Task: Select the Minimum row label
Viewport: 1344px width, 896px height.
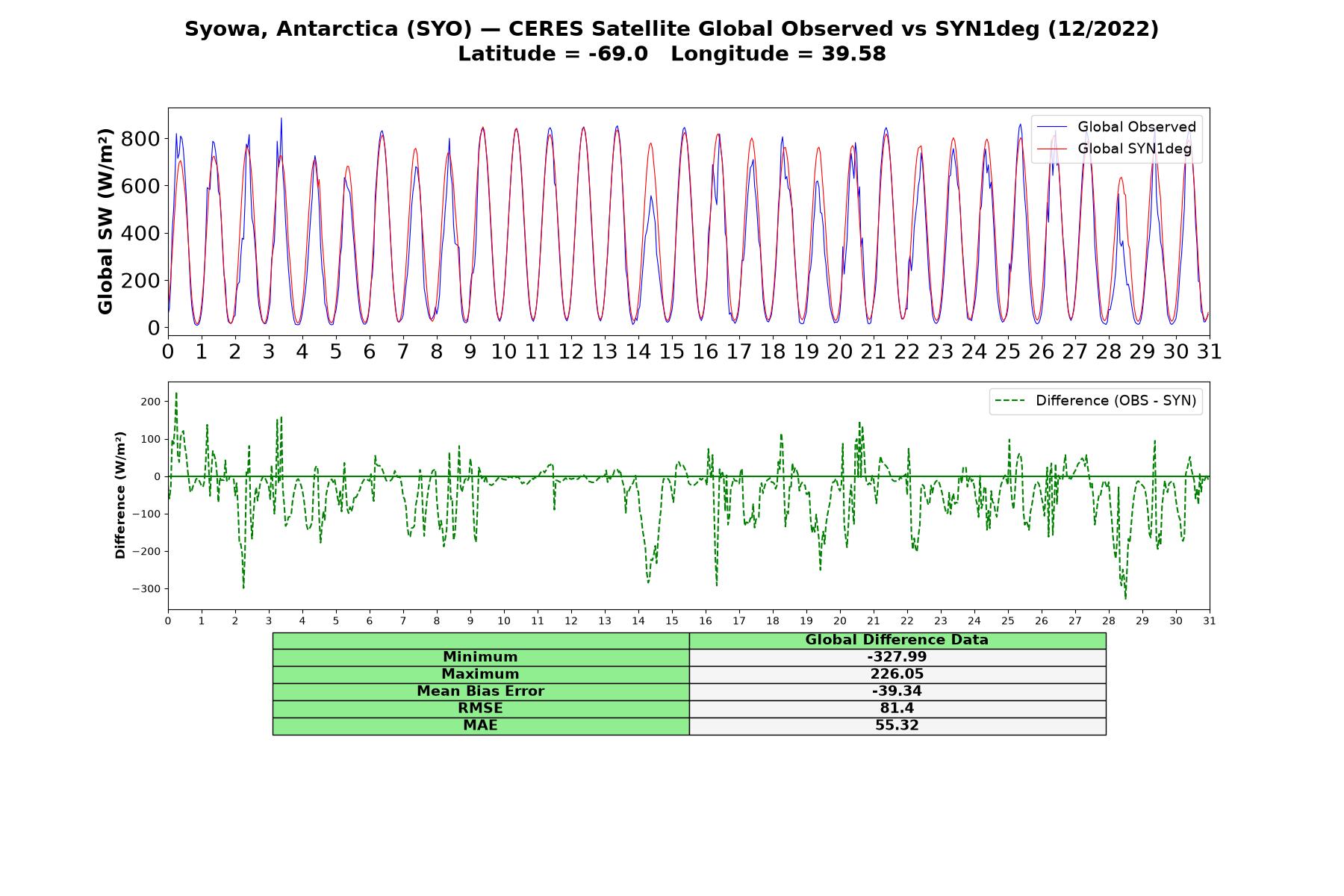Action: pyautogui.click(x=480, y=657)
